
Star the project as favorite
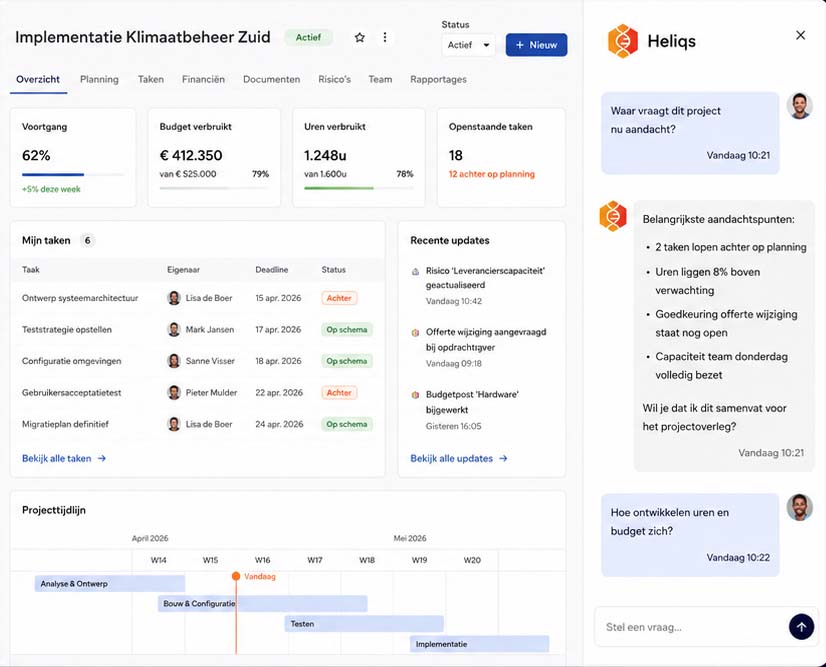point(360,37)
